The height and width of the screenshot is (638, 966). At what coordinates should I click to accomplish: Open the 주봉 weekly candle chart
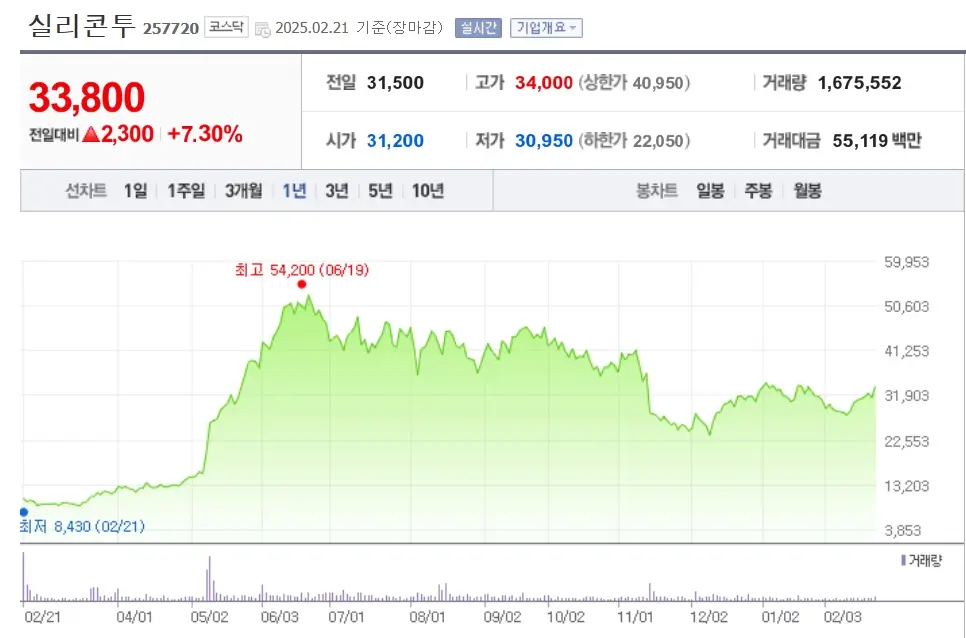click(x=758, y=191)
